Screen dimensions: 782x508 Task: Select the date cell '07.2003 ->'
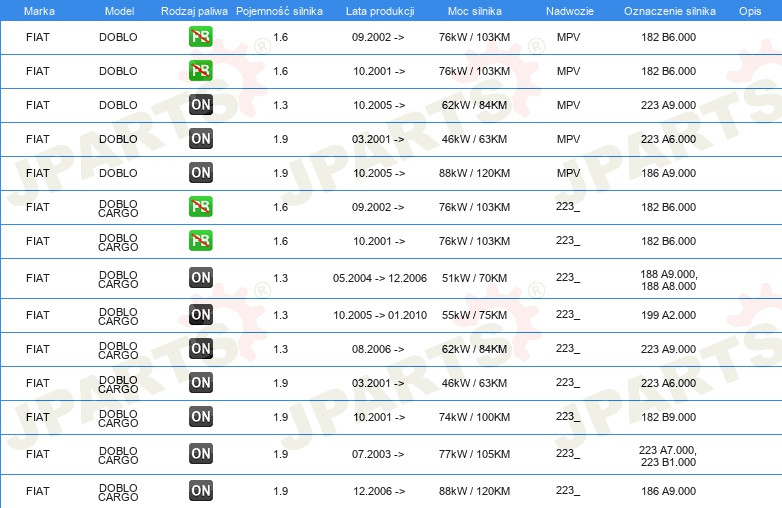pyautogui.click(x=378, y=454)
